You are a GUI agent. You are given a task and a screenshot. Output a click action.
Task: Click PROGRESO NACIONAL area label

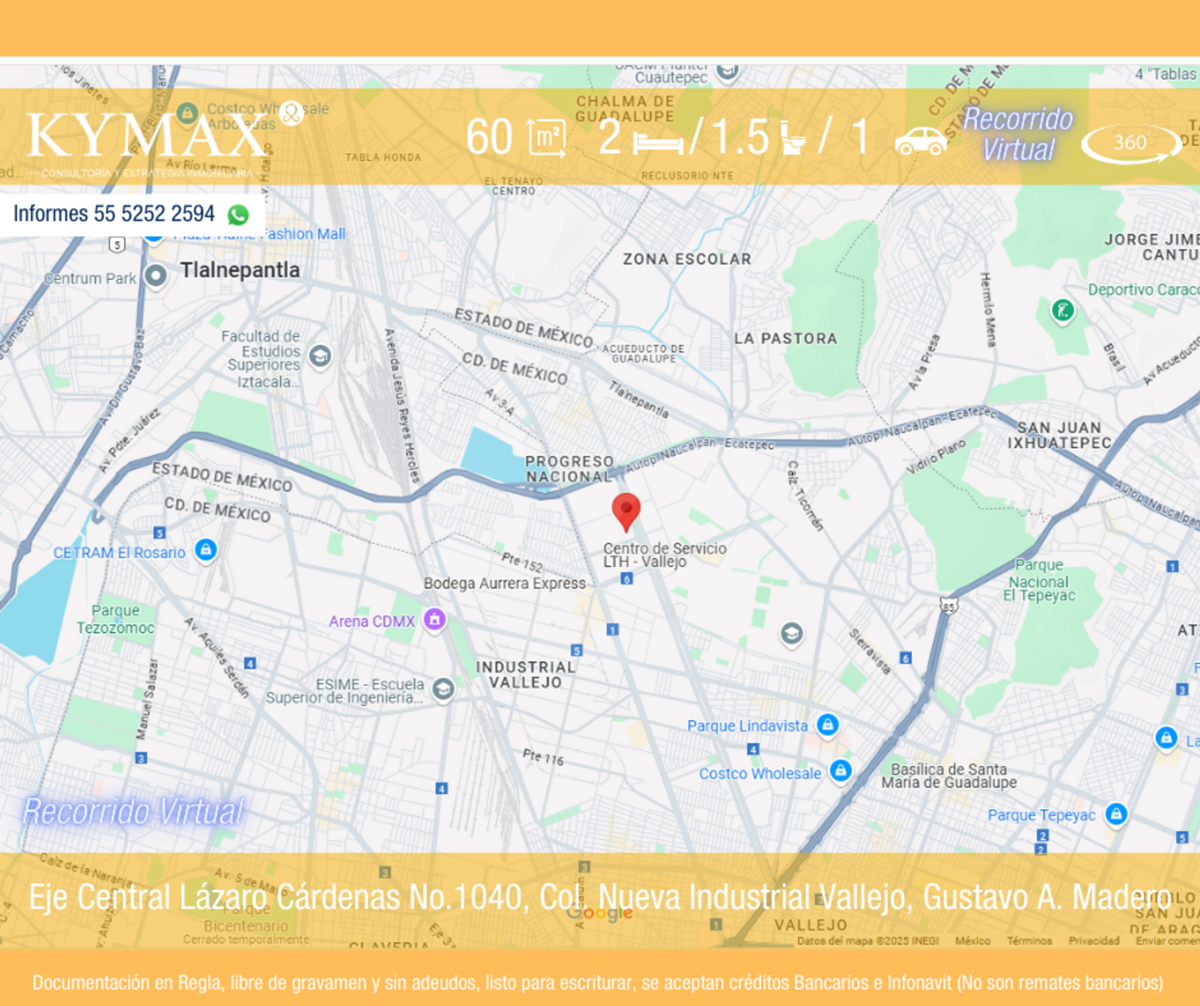pos(569,469)
